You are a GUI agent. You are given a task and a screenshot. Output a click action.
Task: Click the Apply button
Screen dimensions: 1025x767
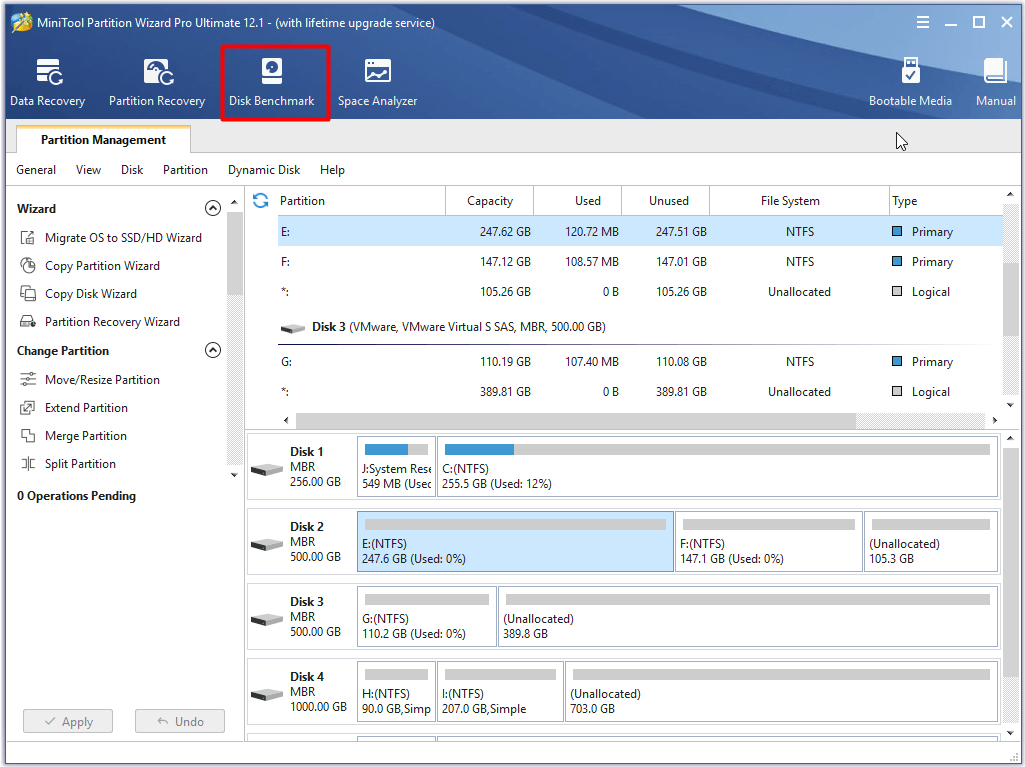coord(68,721)
